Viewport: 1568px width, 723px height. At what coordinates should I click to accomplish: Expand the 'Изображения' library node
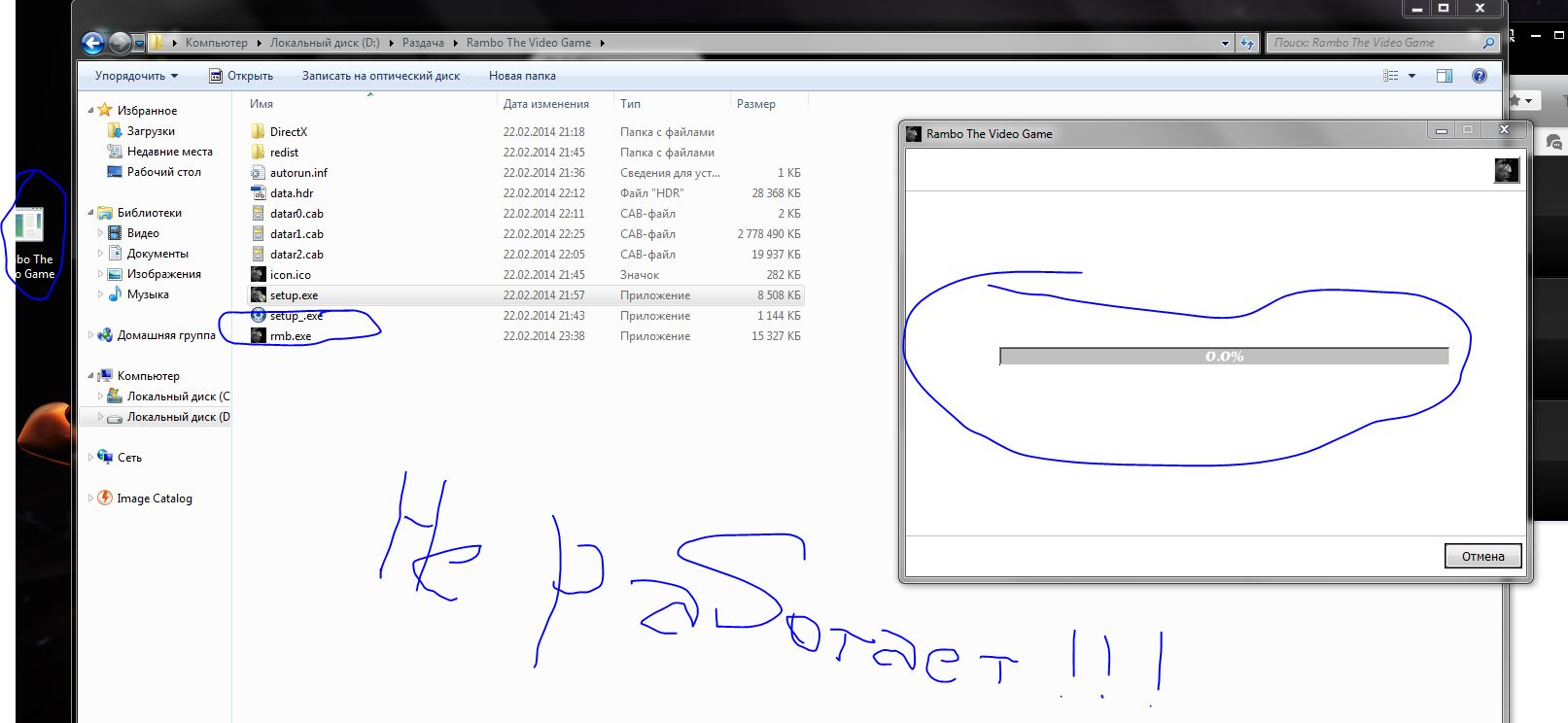pyautogui.click(x=100, y=274)
